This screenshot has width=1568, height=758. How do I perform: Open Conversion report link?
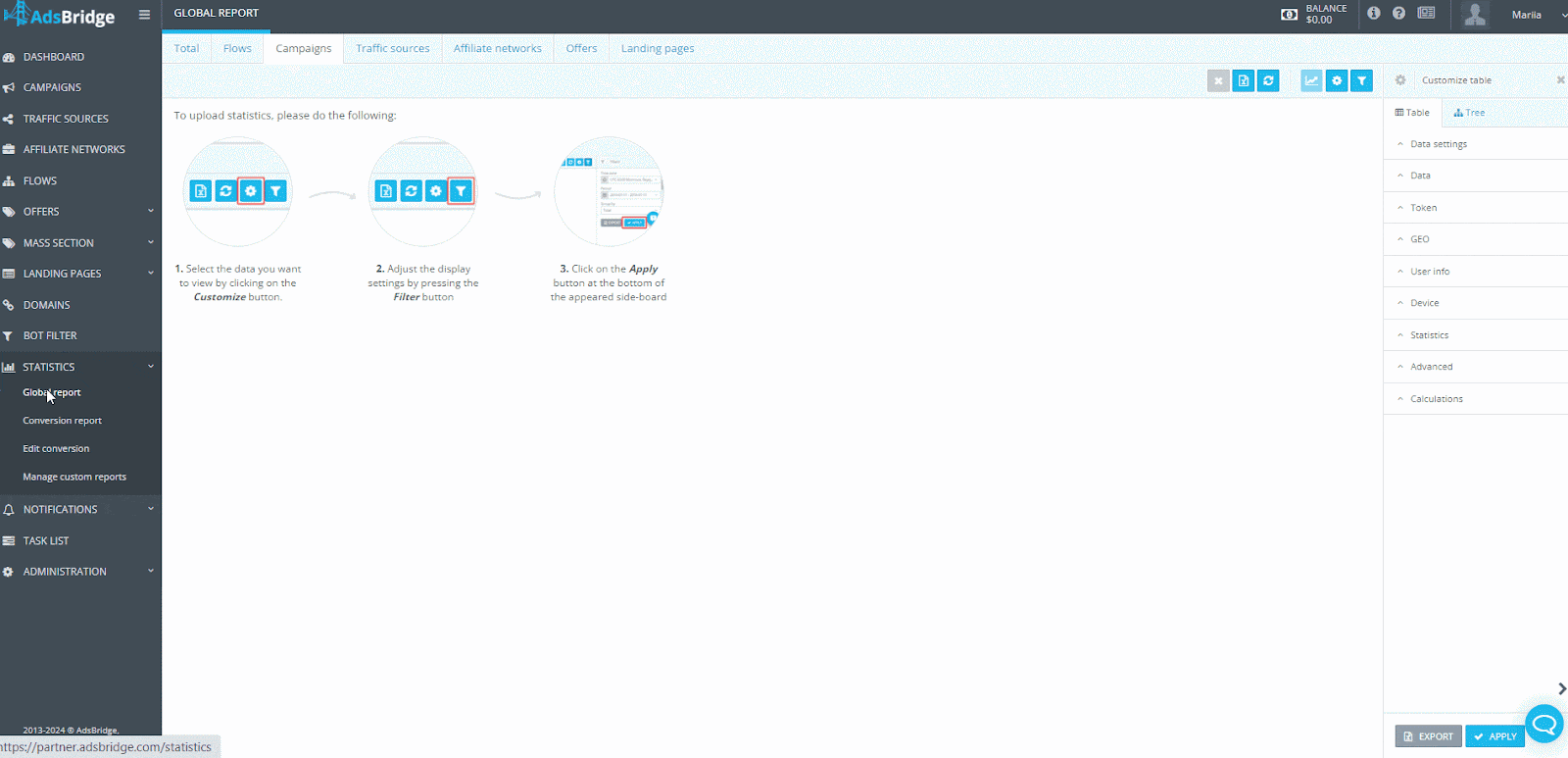coord(63,421)
